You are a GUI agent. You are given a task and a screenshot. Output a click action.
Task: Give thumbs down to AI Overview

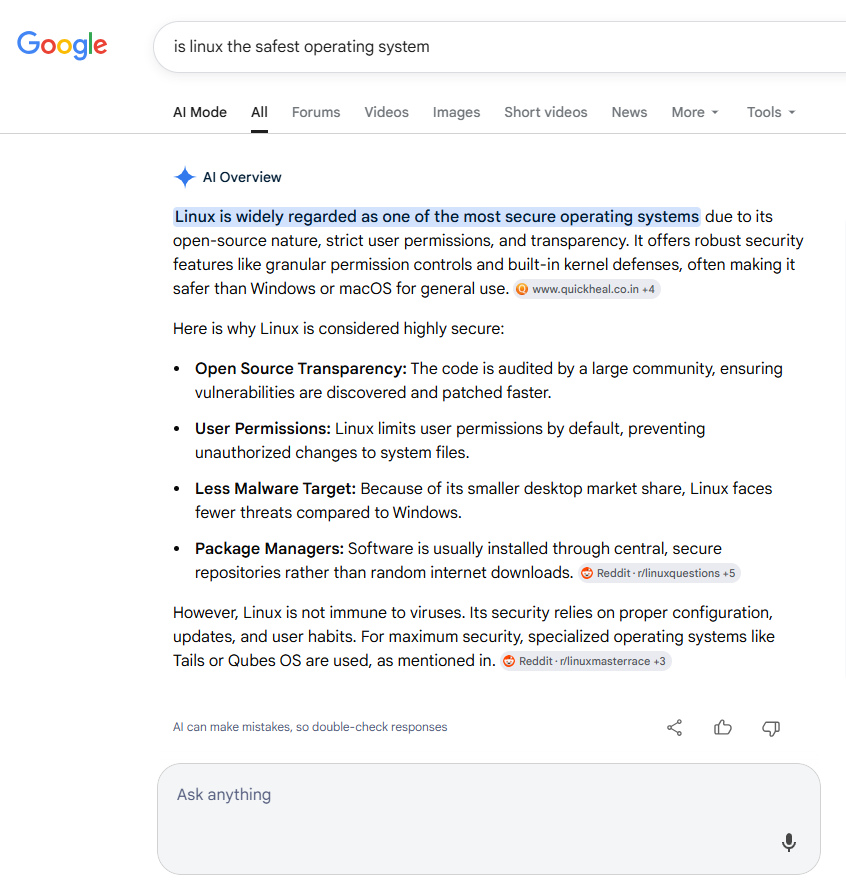pyautogui.click(x=771, y=728)
